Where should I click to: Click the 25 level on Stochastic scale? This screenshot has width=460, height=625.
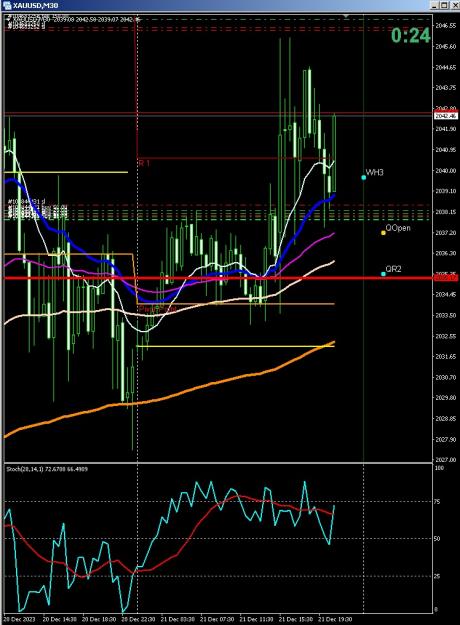[x=438, y=576]
